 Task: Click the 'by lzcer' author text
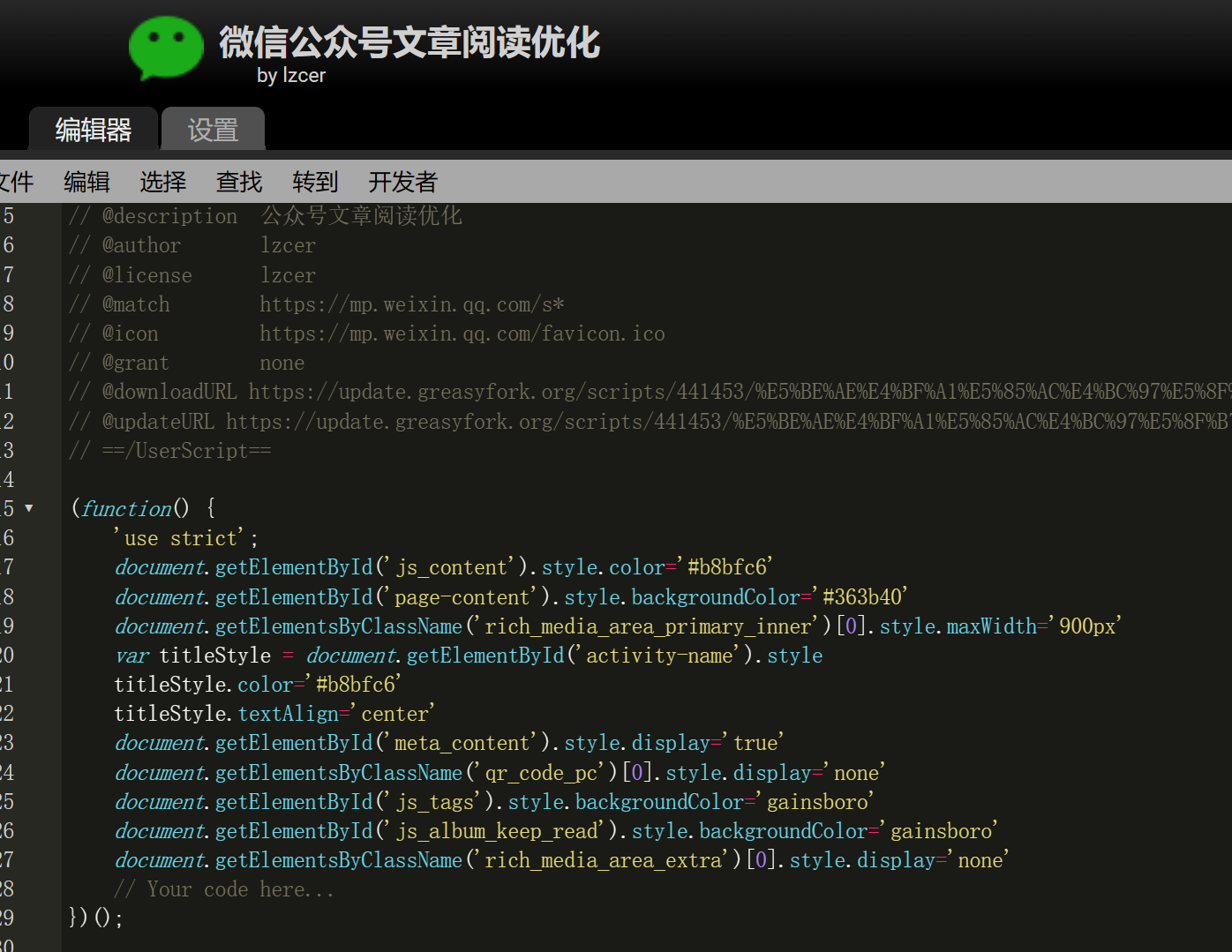tap(291, 76)
